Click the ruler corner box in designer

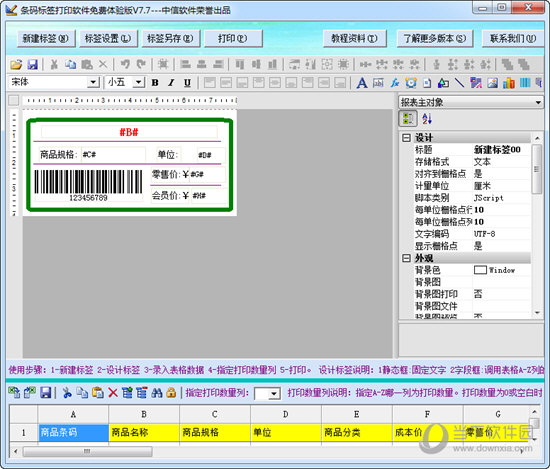tap(14, 100)
